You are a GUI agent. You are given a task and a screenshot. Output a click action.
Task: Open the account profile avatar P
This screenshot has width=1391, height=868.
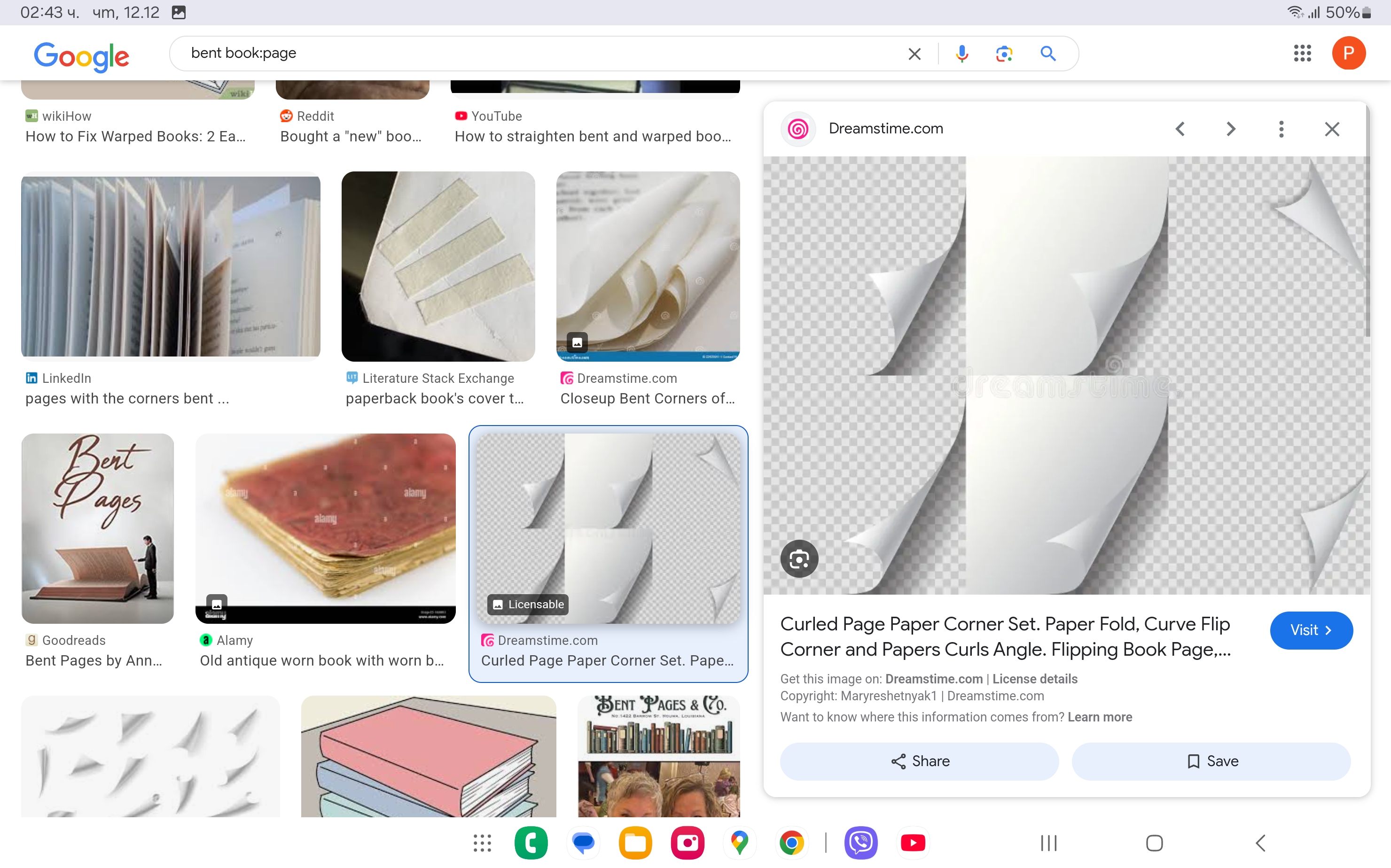[x=1349, y=54]
